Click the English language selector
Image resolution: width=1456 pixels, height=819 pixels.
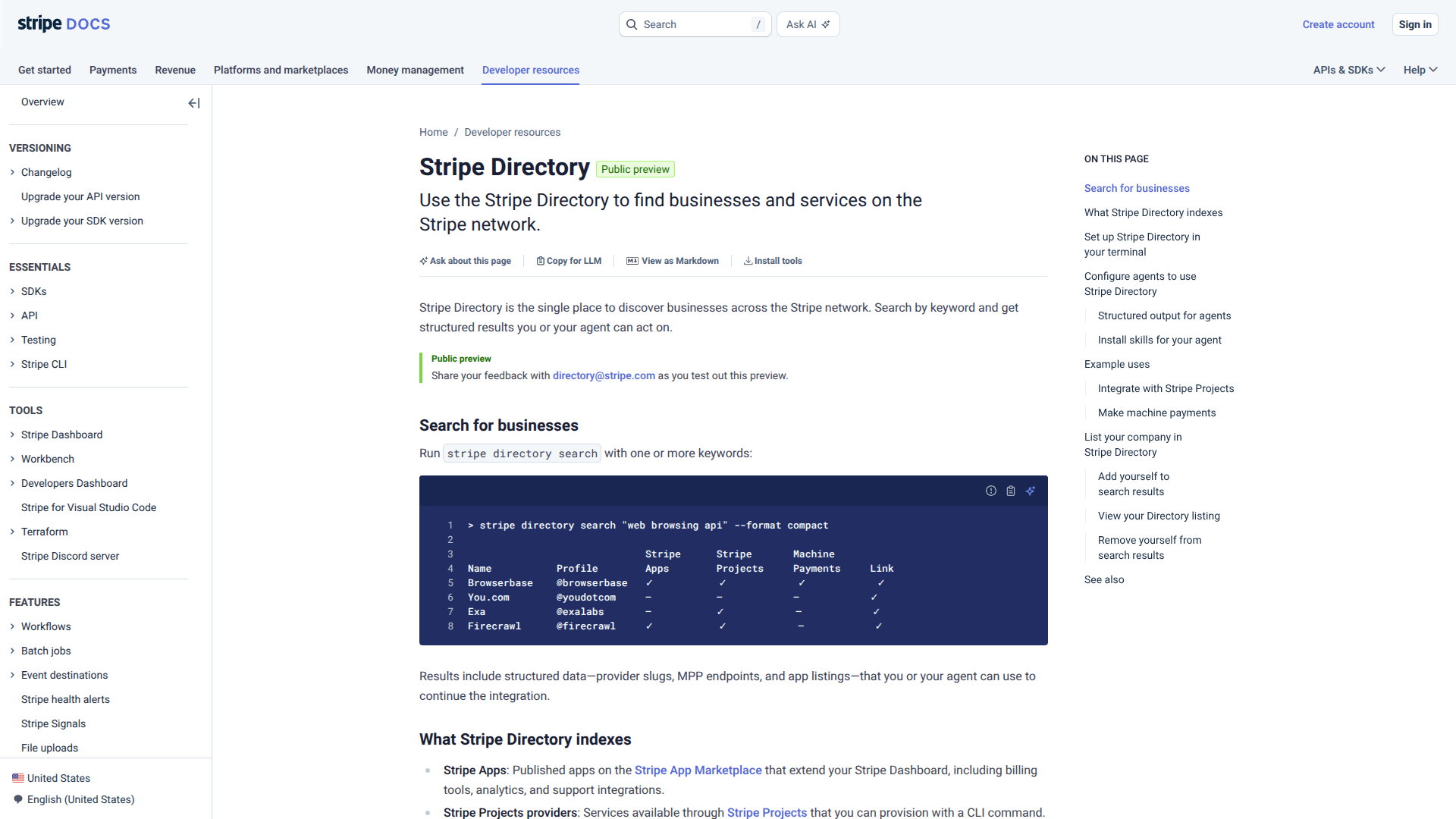74,799
